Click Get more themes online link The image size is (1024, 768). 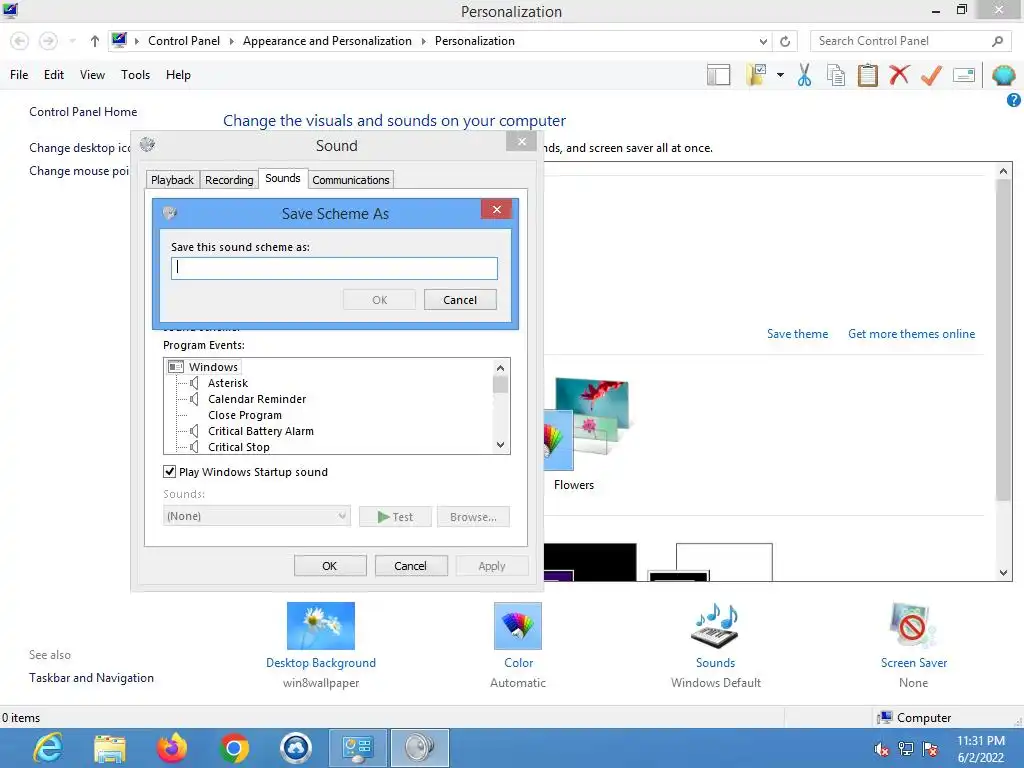click(912, 334)
